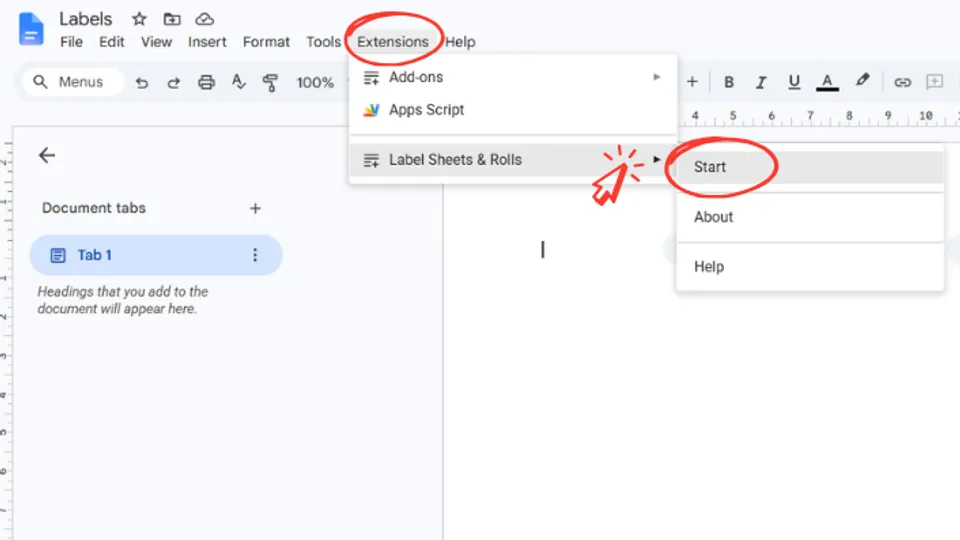This screenshot has height=540, width=960.
Task: Expand the Add-ons submenu
Action: [x=513, y=77]
